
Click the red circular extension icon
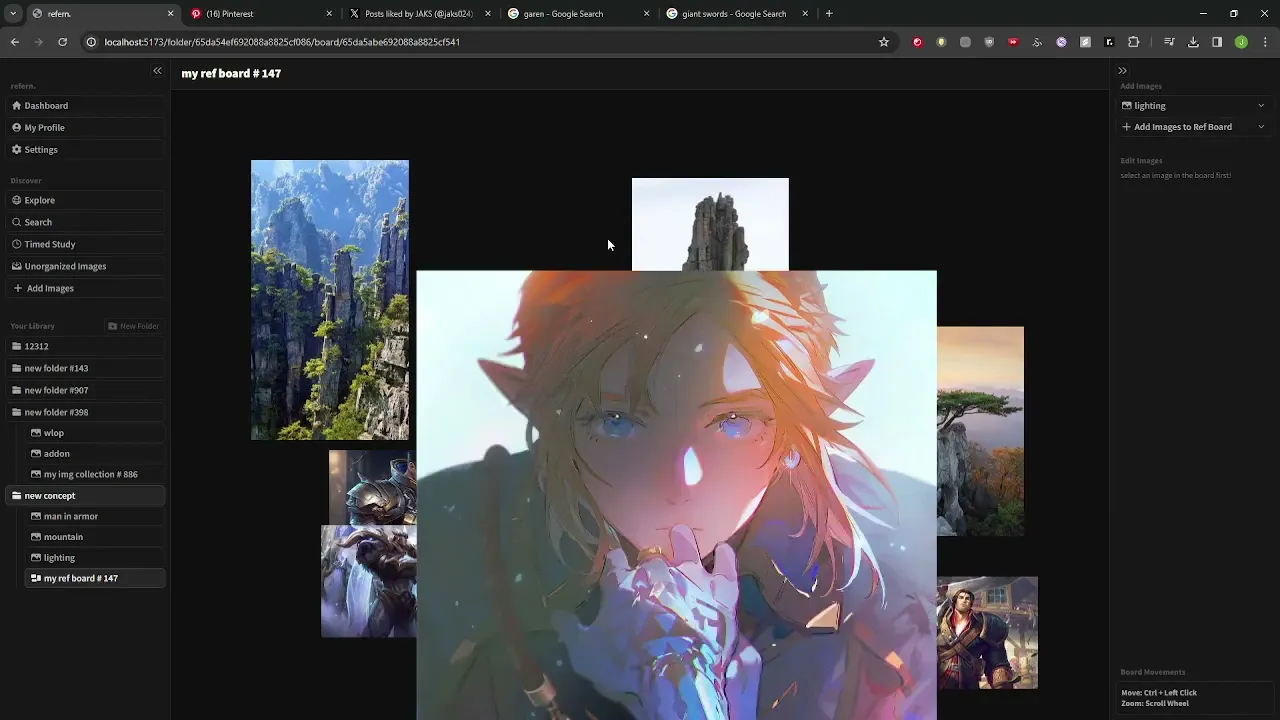point(917,42)
